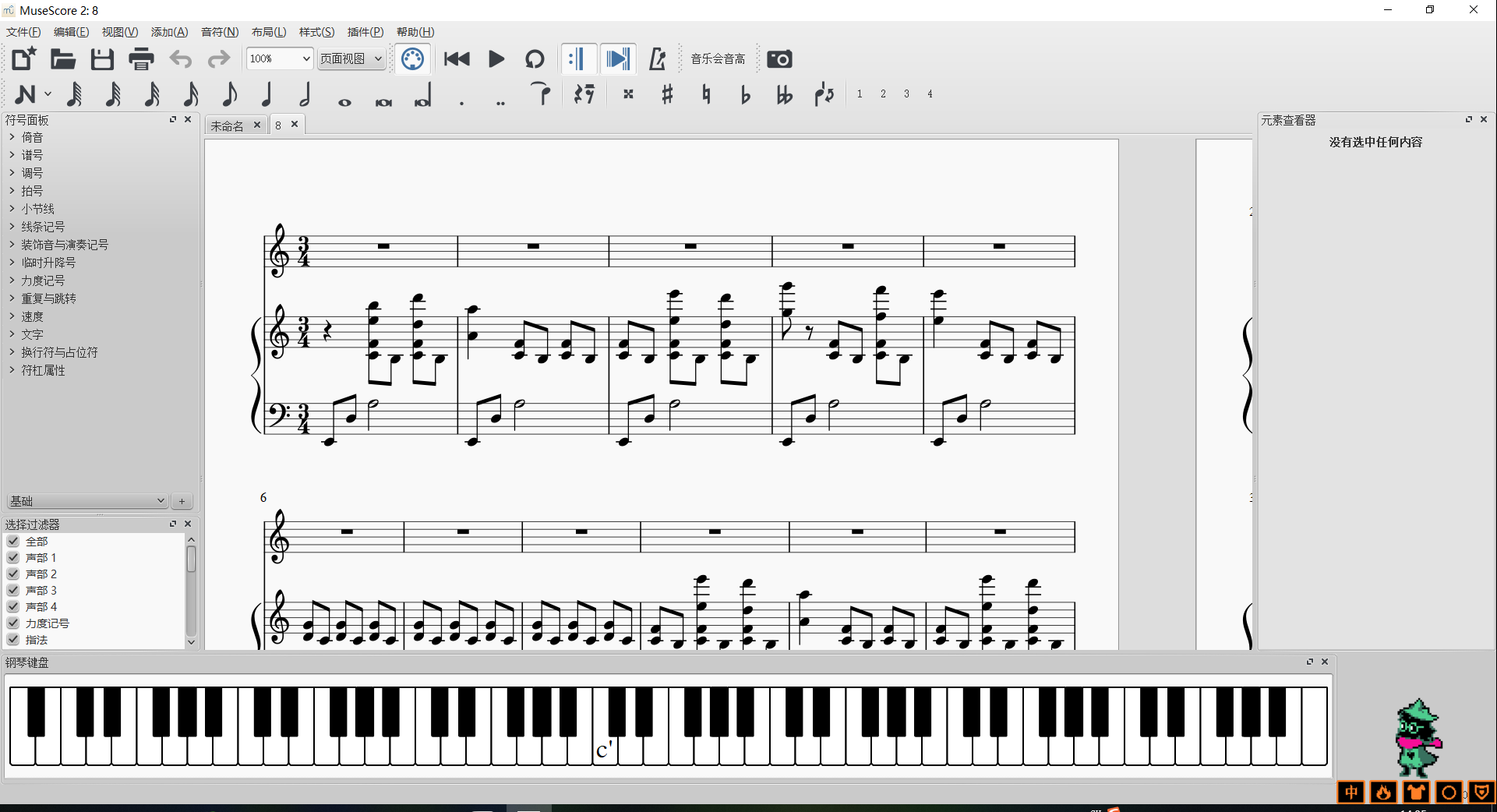
Task: Click the New Score icon
Action: tap(23, 59)
